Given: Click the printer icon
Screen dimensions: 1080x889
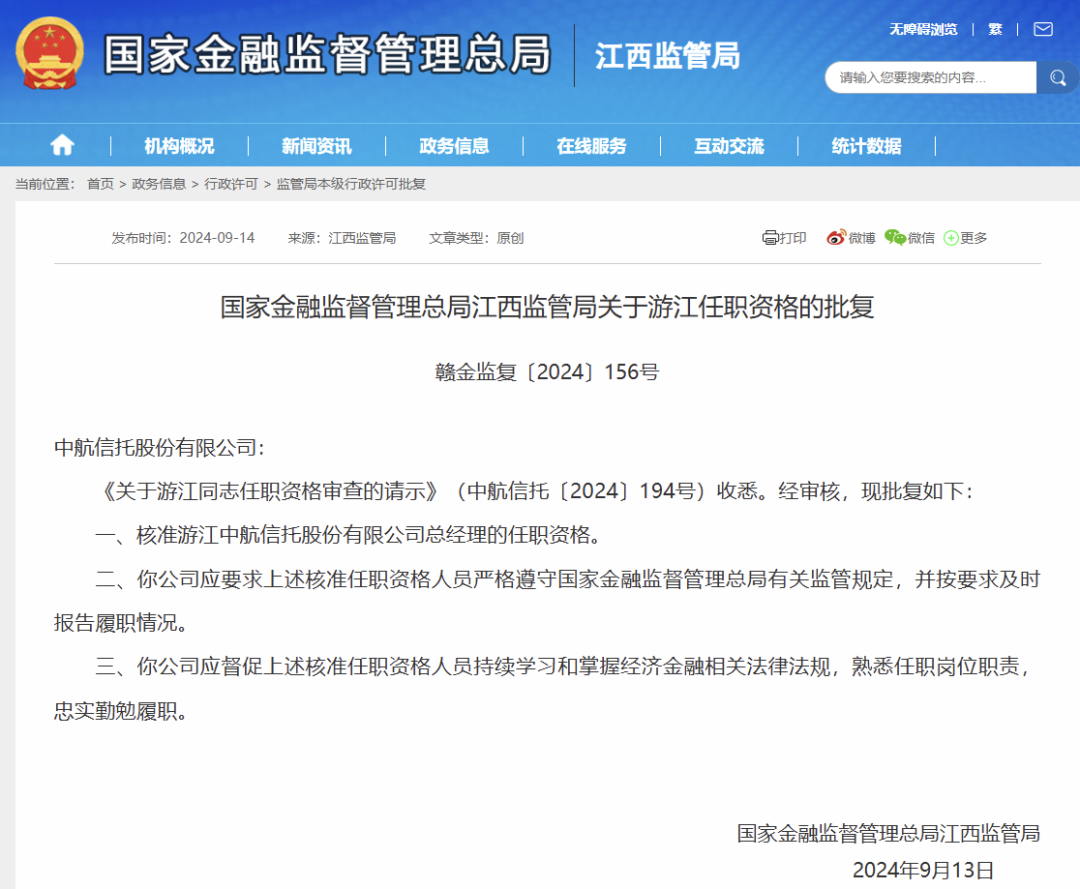Looking at the screenshot, I should click(770, 238).
